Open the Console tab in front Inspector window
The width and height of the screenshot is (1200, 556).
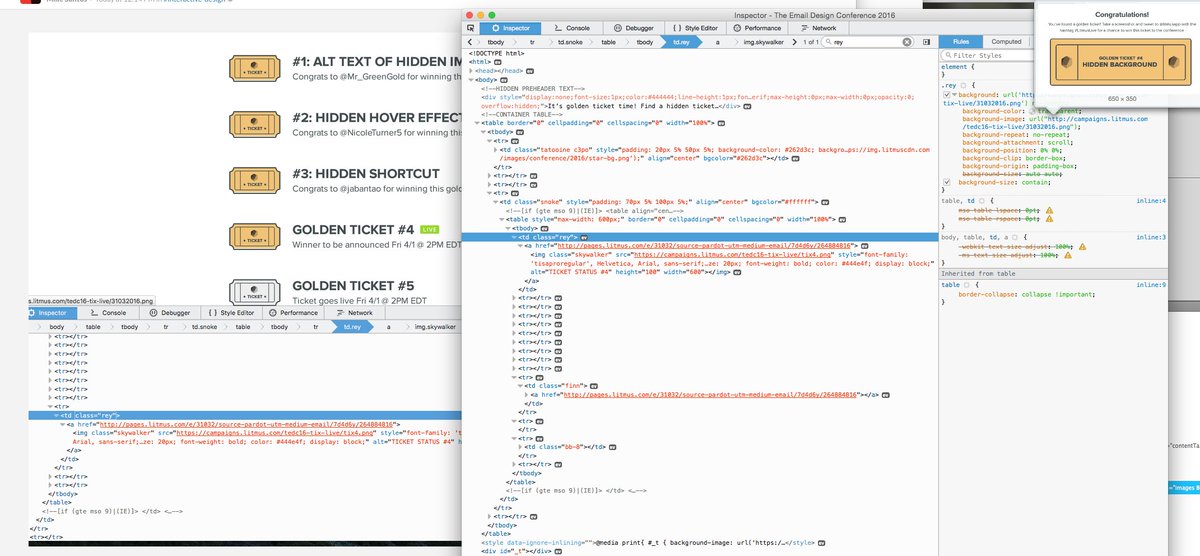click(x=572, y=29)
